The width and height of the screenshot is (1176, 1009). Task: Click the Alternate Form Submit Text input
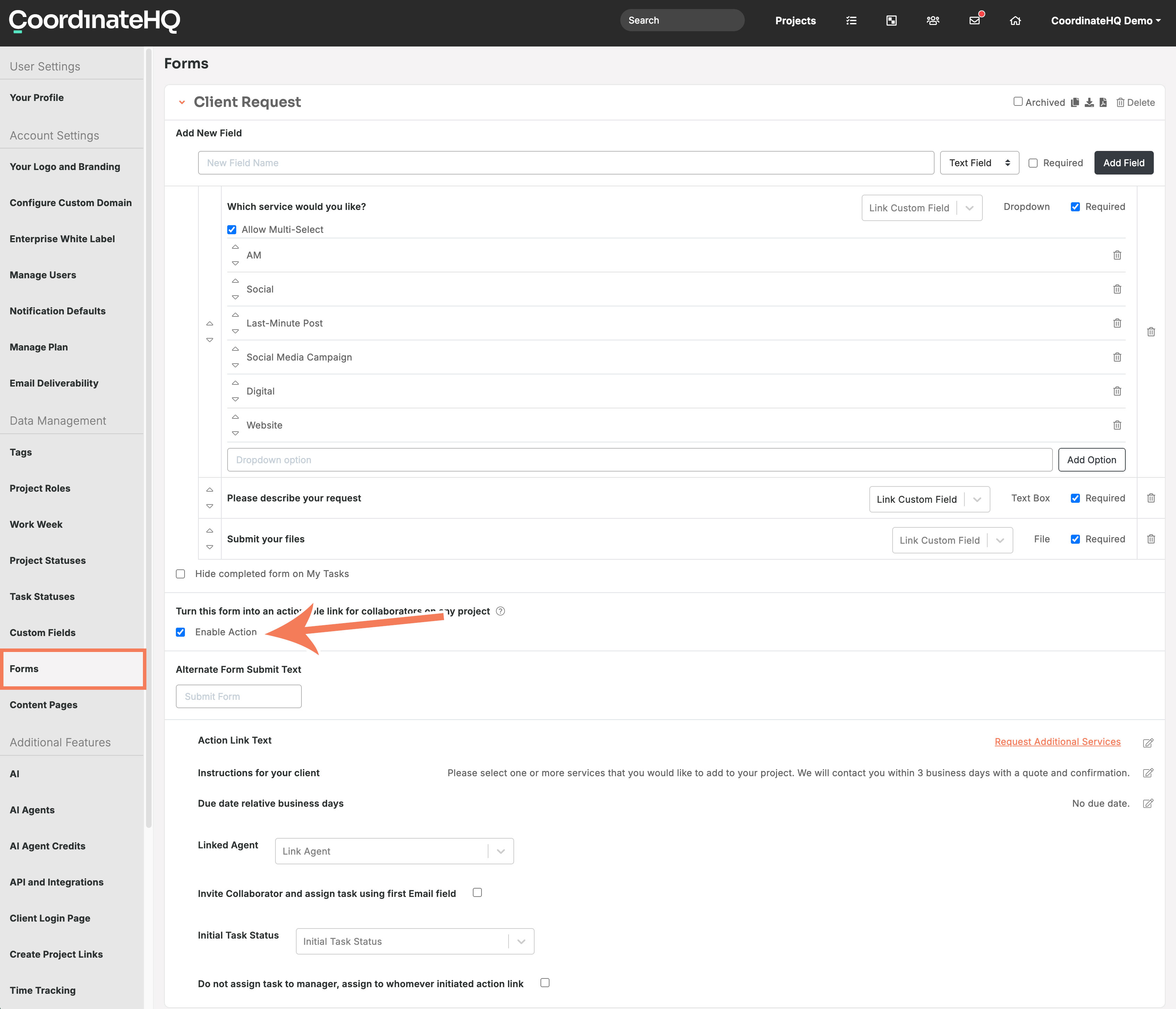coord(238,696)
